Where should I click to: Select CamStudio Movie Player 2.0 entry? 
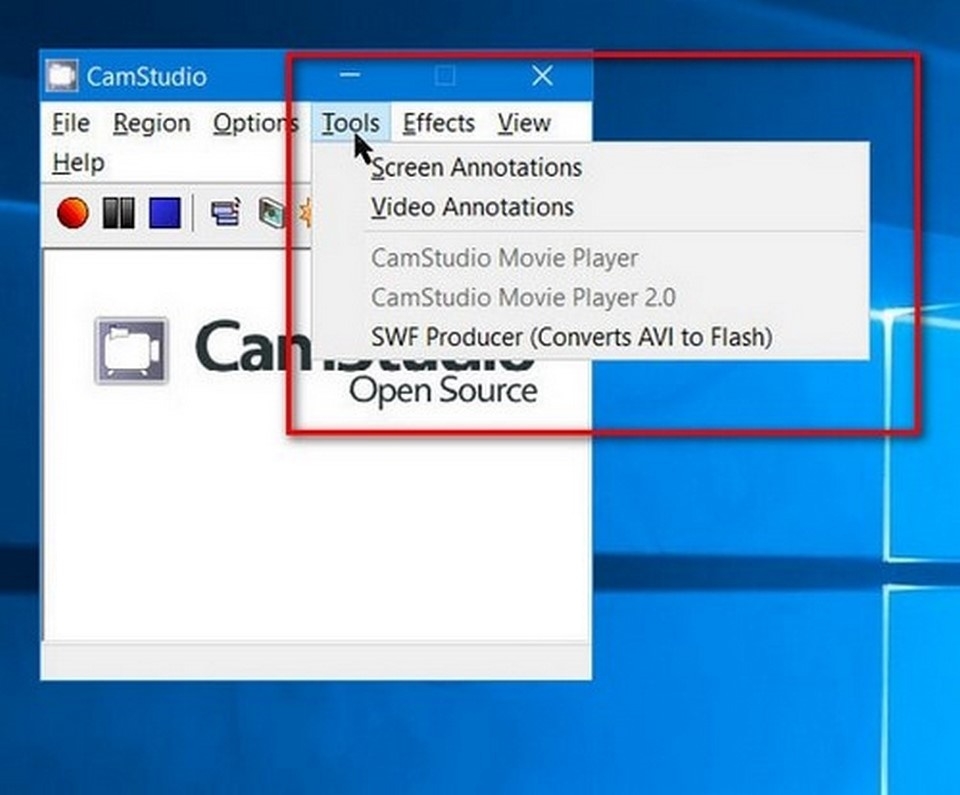click(x=591, y=298)
